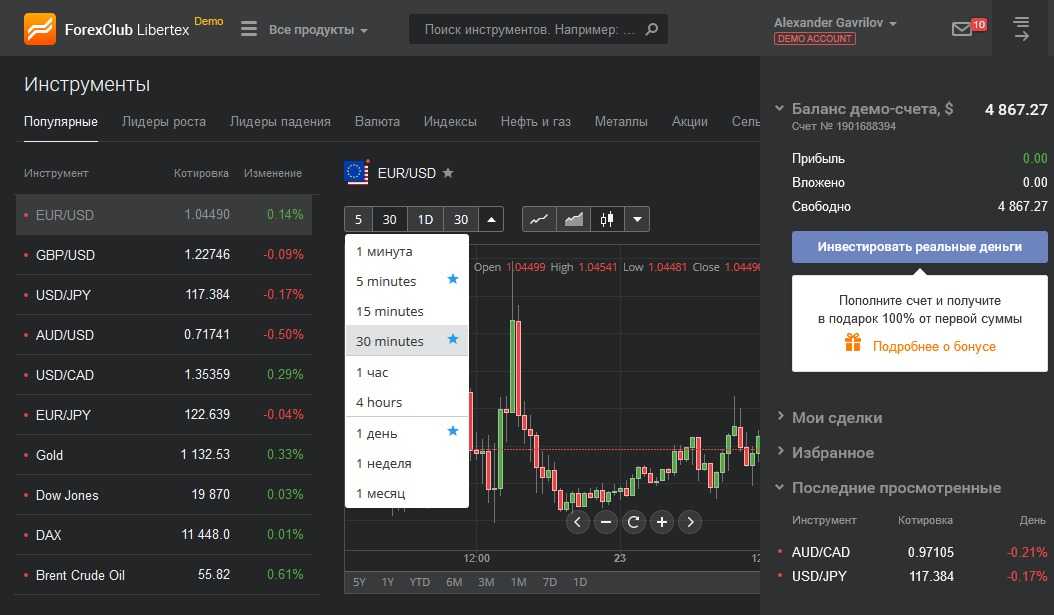1054x615 pixels.
Task: Open Alexander Gavrilov account dropdown
Action: [835, 23]
